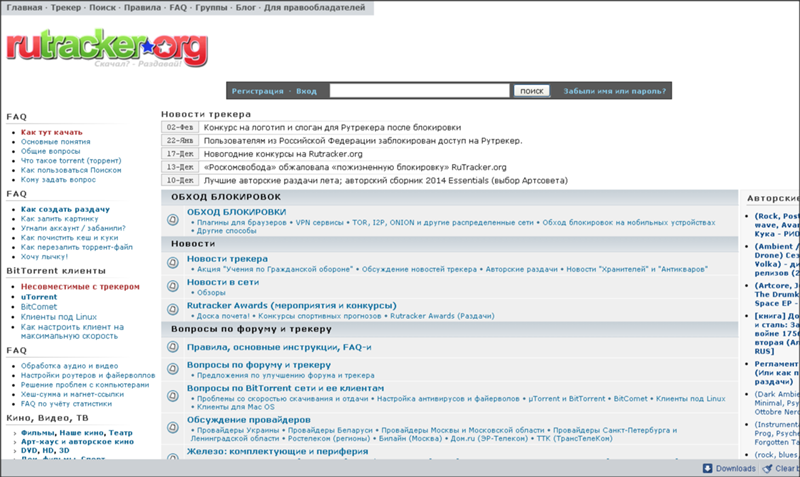800x477 pixels.
Task: Open uTorrent client link
Action: (39, 297)
